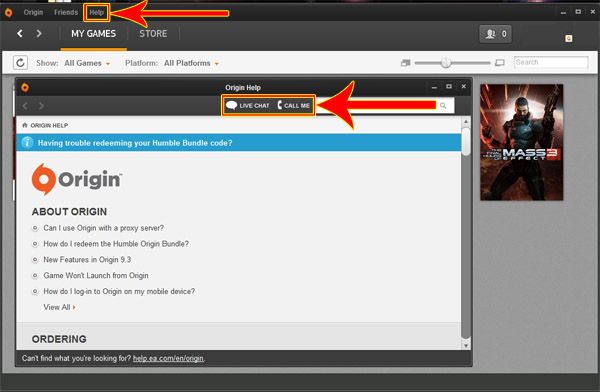Click the ORIGIN HELP home breadcrumb
The height and width of the screenshot is (392, 600).
pyautogui.click(x=45, y=125)
